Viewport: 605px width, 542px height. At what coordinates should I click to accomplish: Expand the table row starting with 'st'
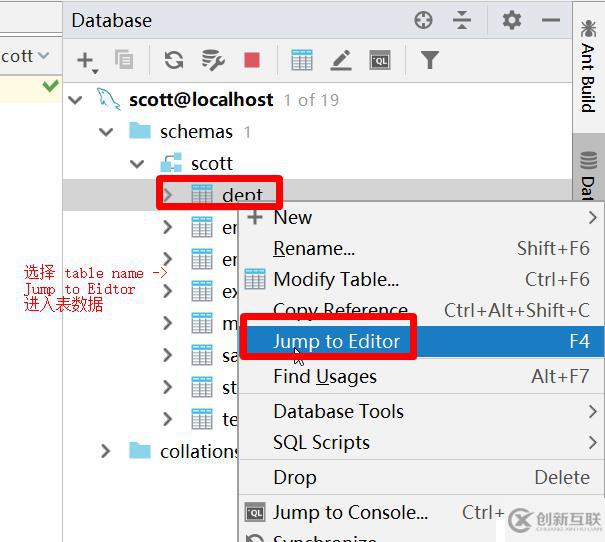(x=167, y=387)
